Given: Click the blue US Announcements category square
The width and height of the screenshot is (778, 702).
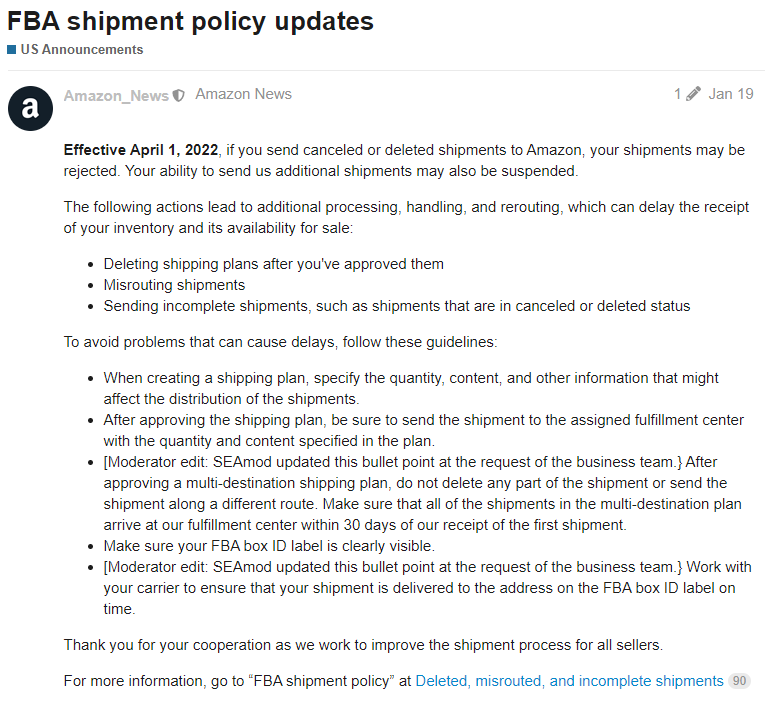Looking at the screenshot, I should [x=12, y=49].
